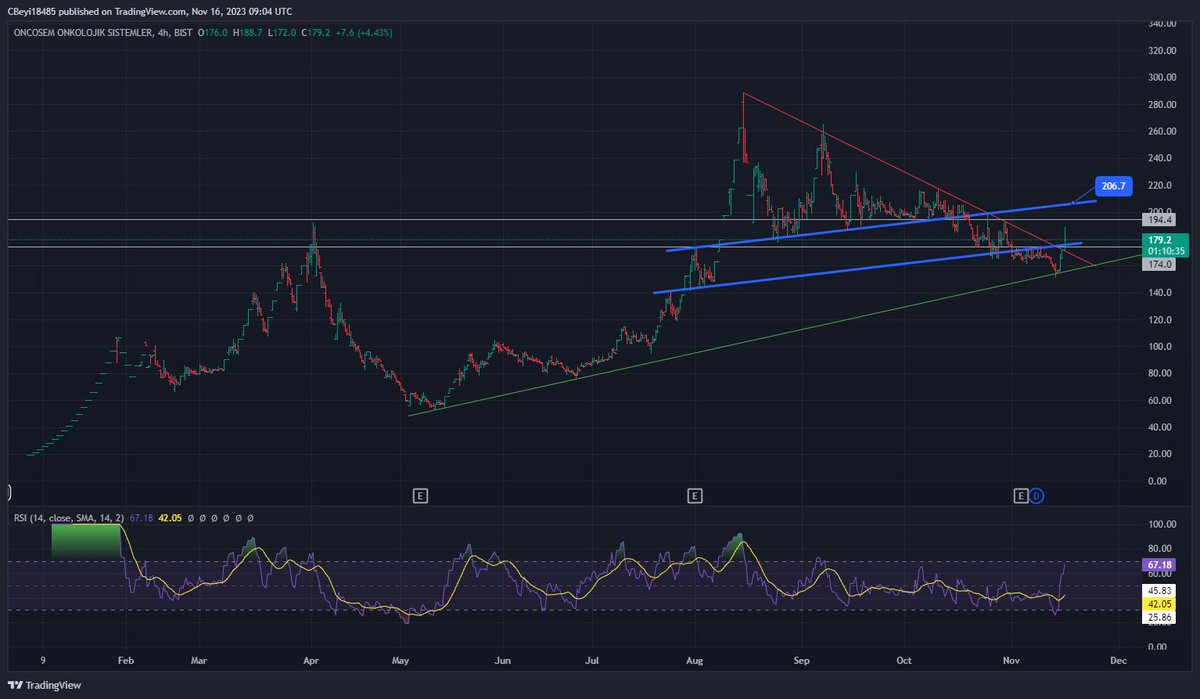Collapse the pane with the left-edge bracket icon
The width and height of the screenshot is (1200, 699).
point(9,492)
